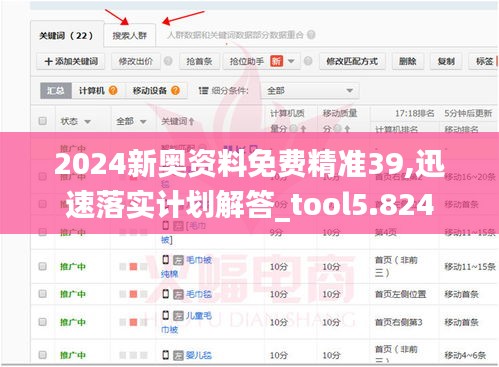Open keyword link 婴儿毯
Screen dimensions: 499x367
click(x=199, y=355)
